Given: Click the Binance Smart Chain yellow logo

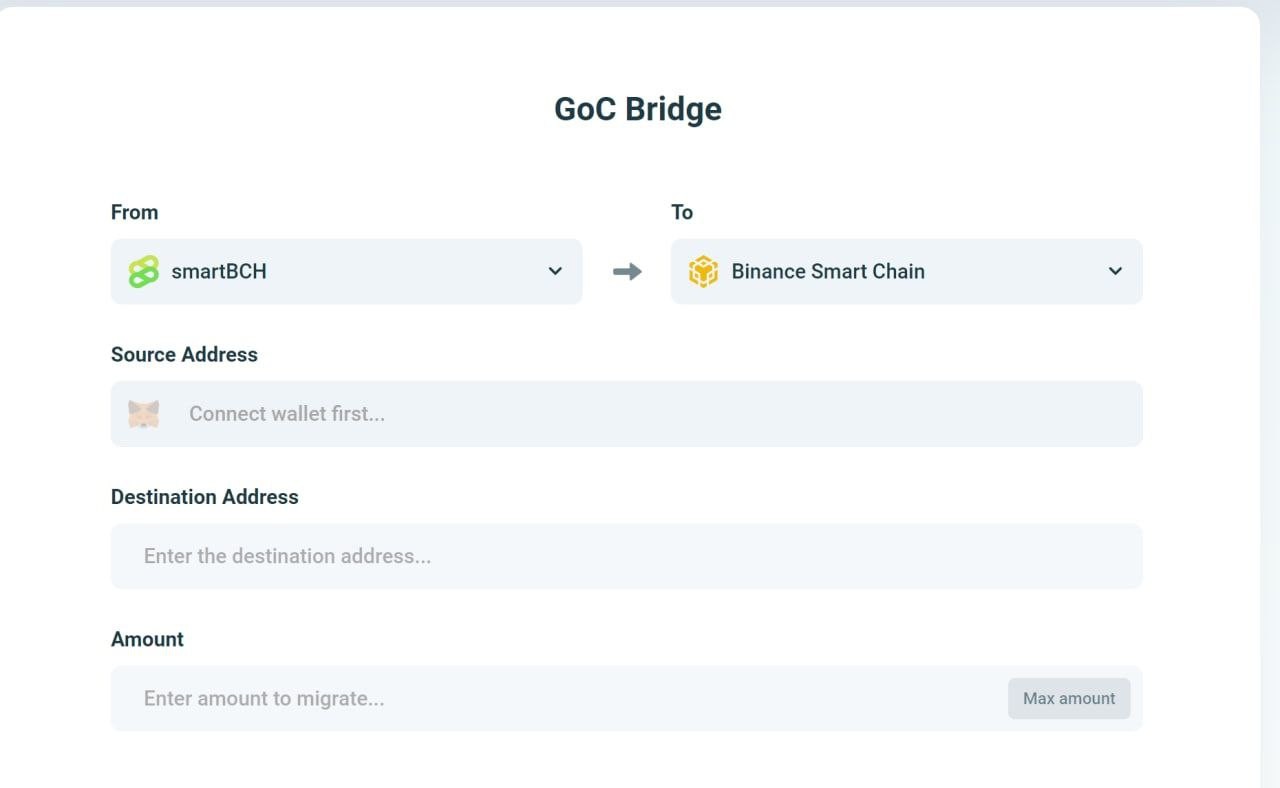Looking at the screenshot, I should [704, 271].
